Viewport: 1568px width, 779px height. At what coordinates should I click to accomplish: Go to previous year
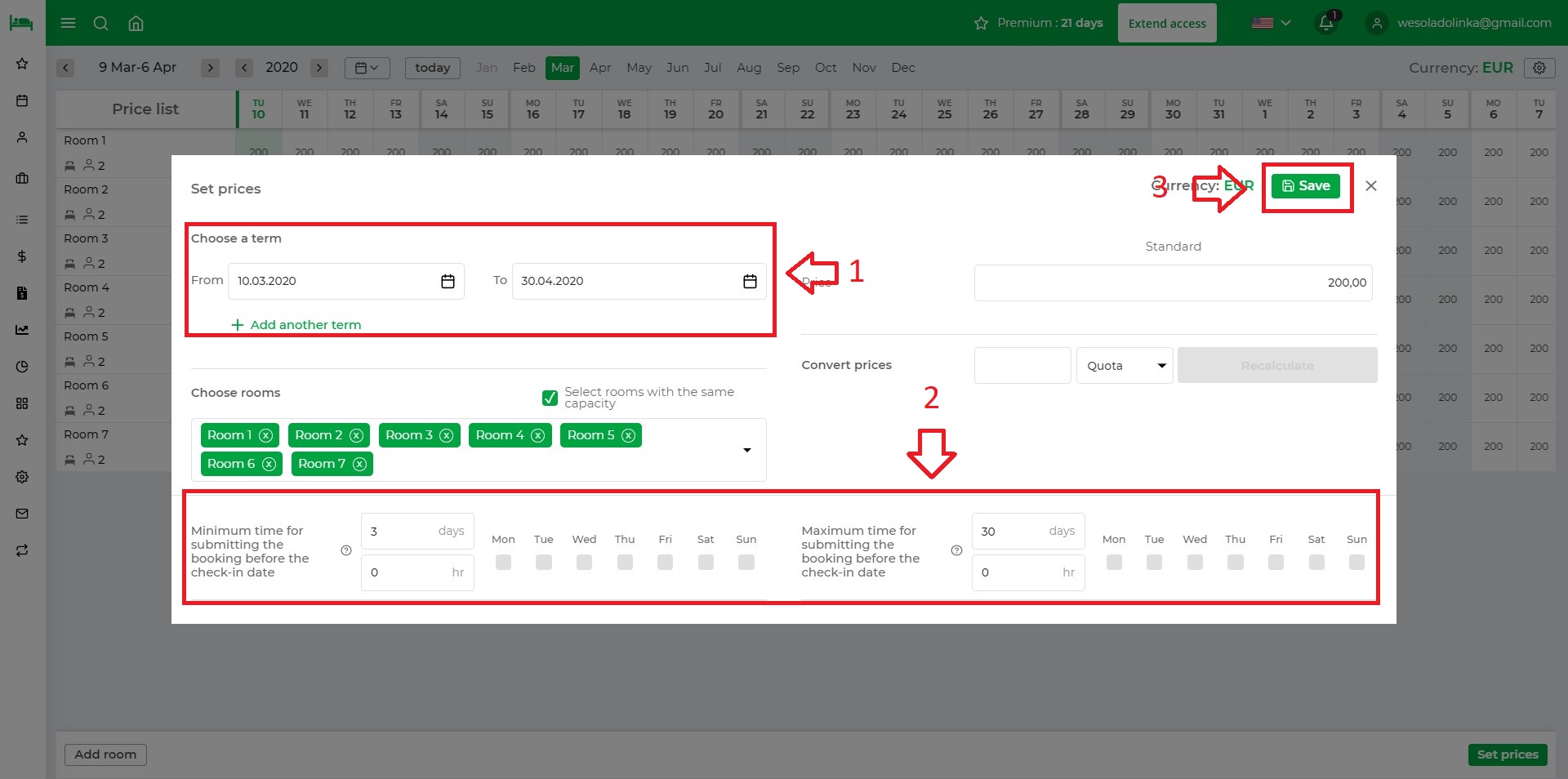pos(244,68)
